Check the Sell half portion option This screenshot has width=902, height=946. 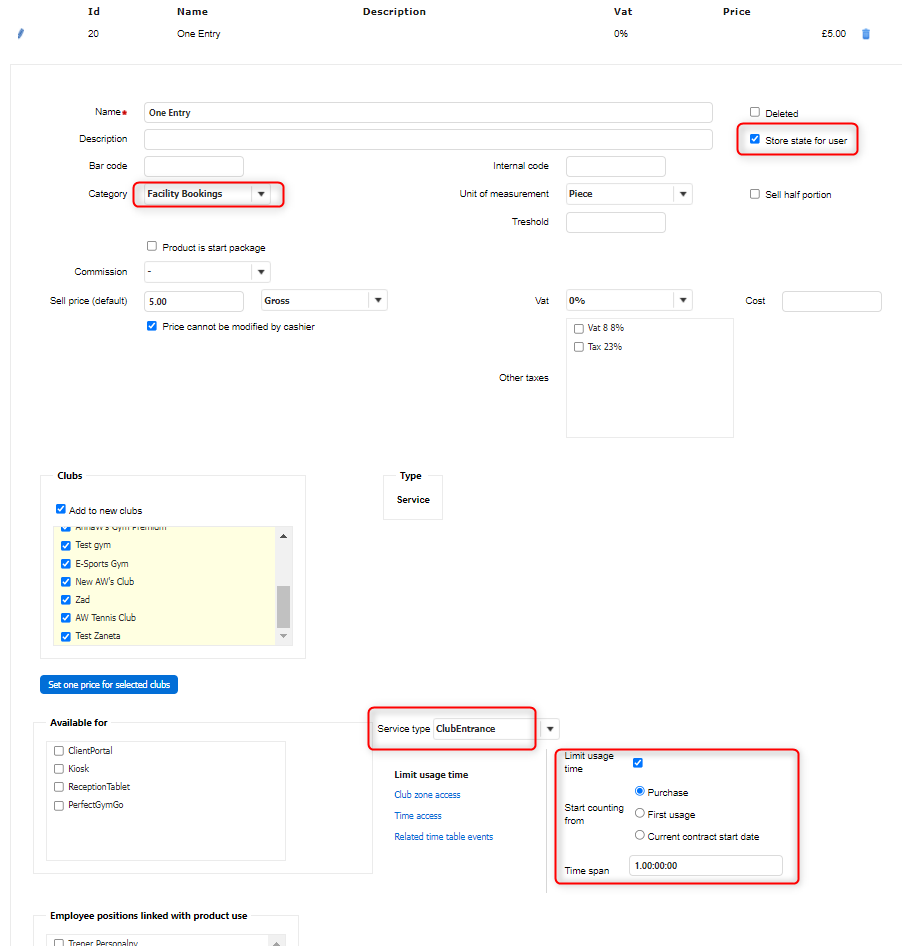tap(755, 194)
